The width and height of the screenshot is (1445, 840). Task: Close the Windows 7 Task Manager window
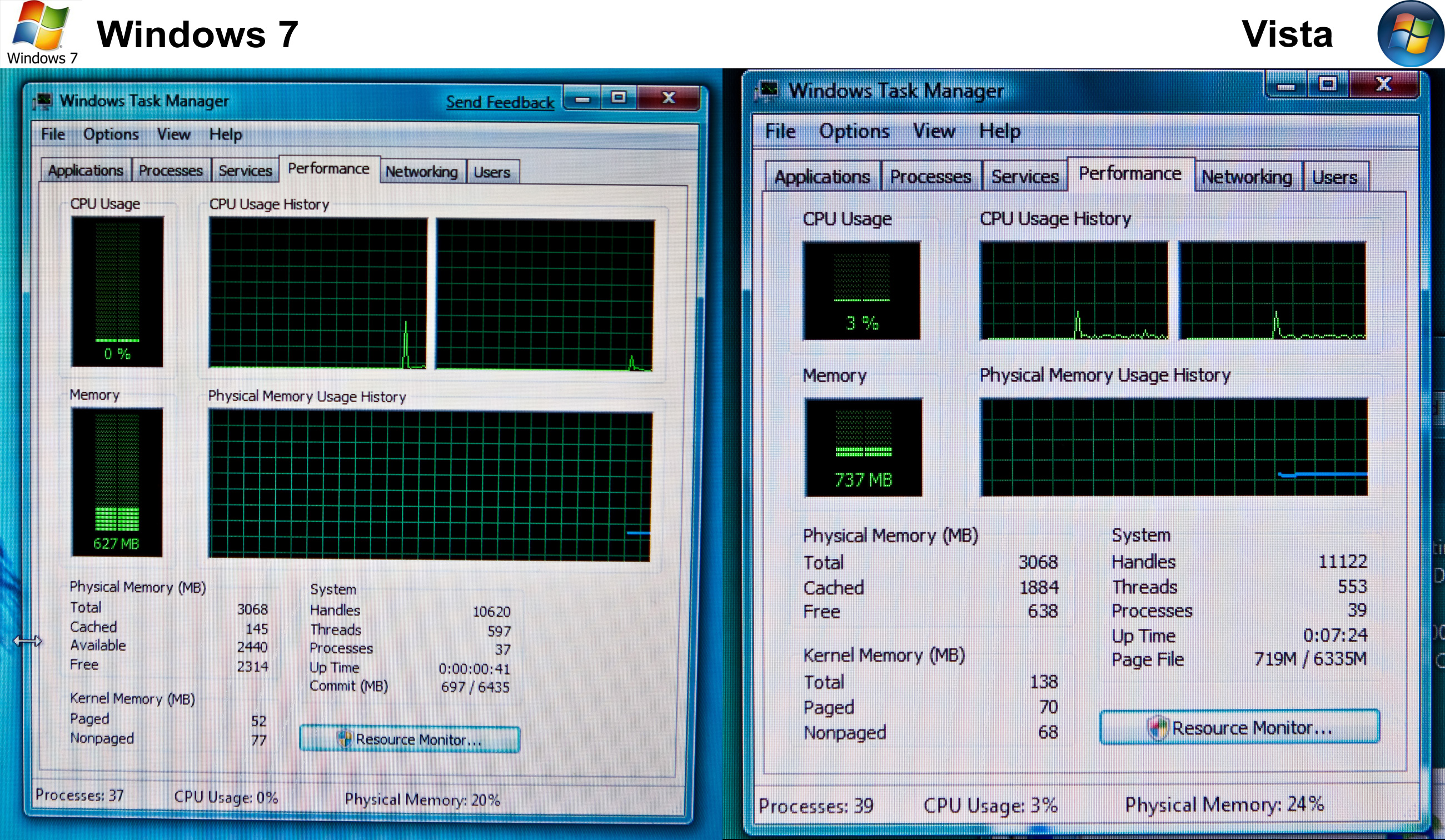[x=668, y=98]
